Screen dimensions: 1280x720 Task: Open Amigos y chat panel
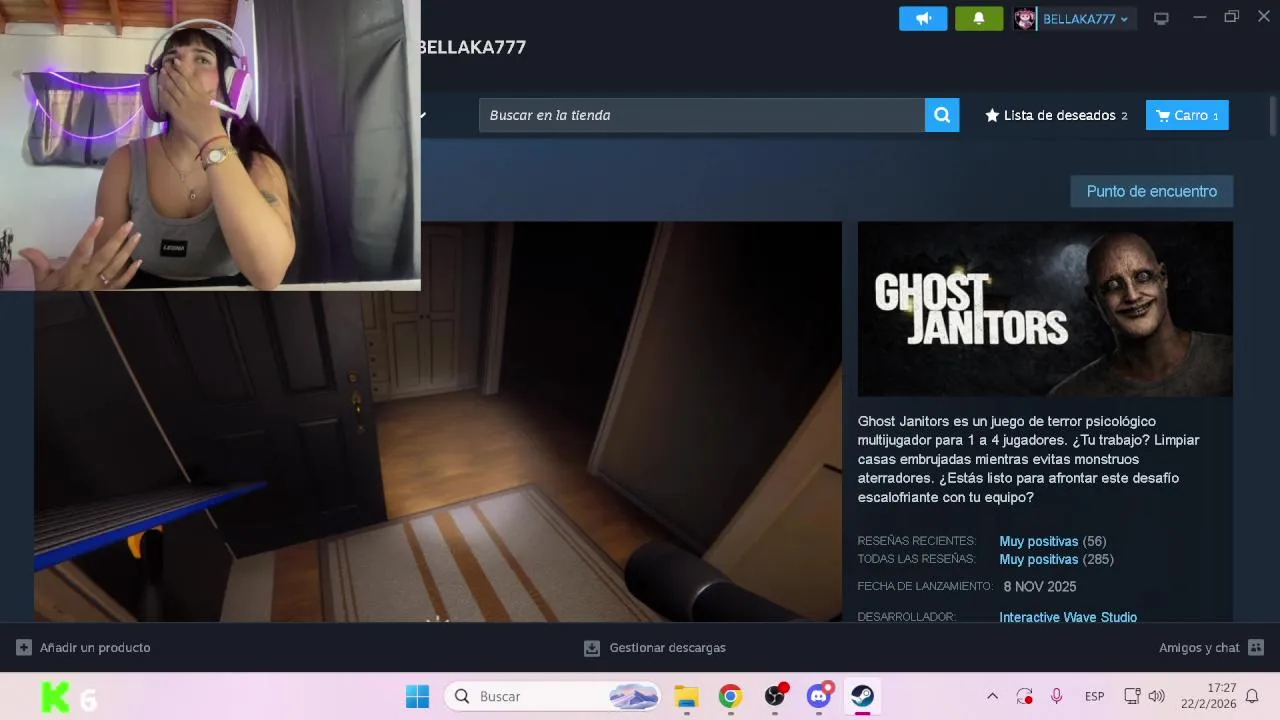1211,648
